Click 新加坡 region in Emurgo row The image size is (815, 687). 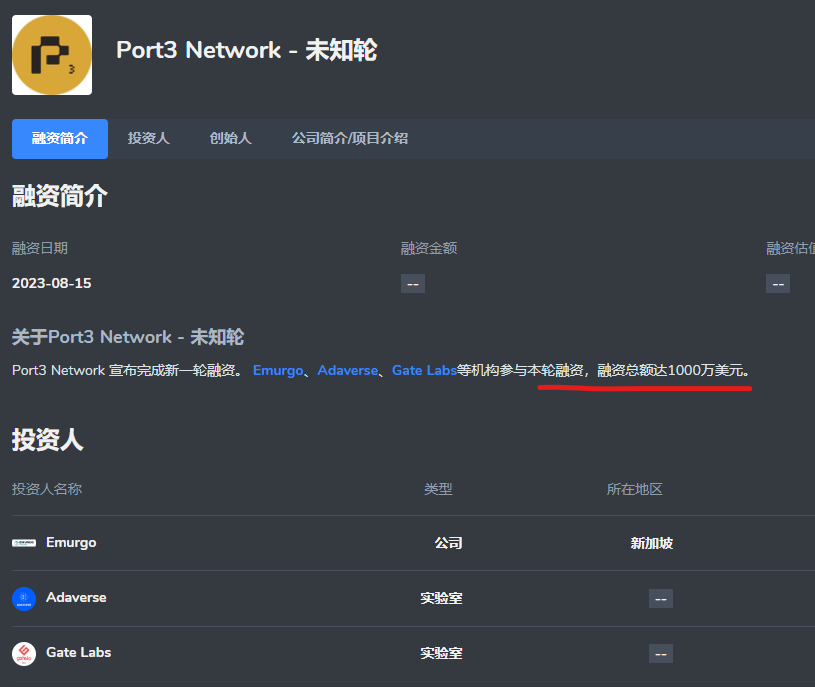coord(652,543)
